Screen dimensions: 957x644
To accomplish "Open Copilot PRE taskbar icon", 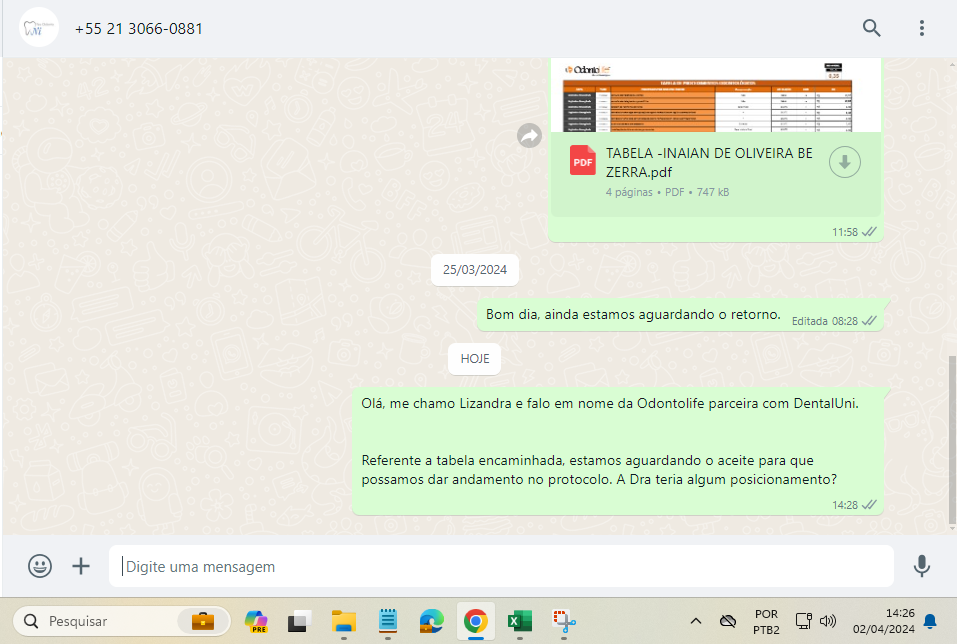I will [x=256, y=621].
